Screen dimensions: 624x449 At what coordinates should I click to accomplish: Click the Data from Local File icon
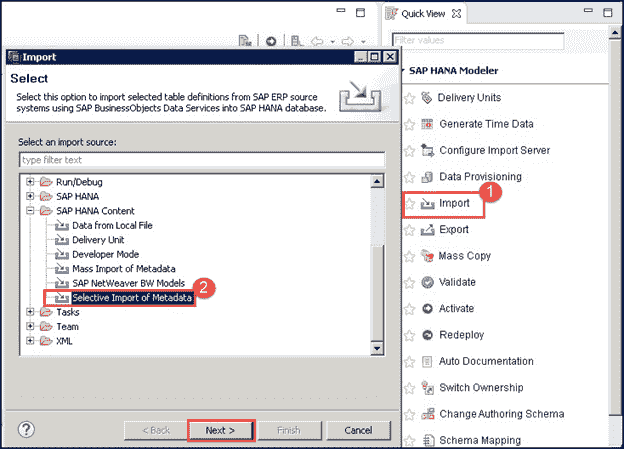click(62, 226)
